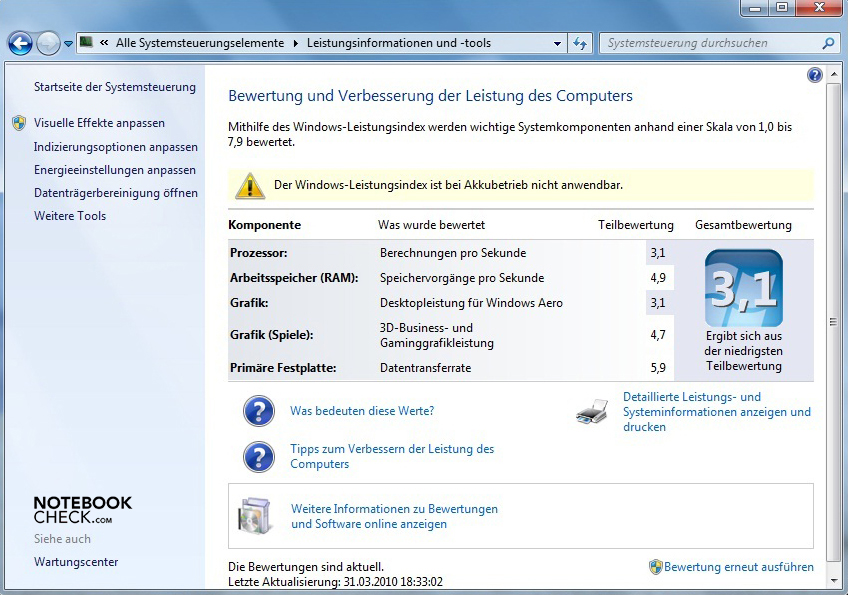Click the 4,9 RAM subscore

pyautogui.click(x=658, y=278)
